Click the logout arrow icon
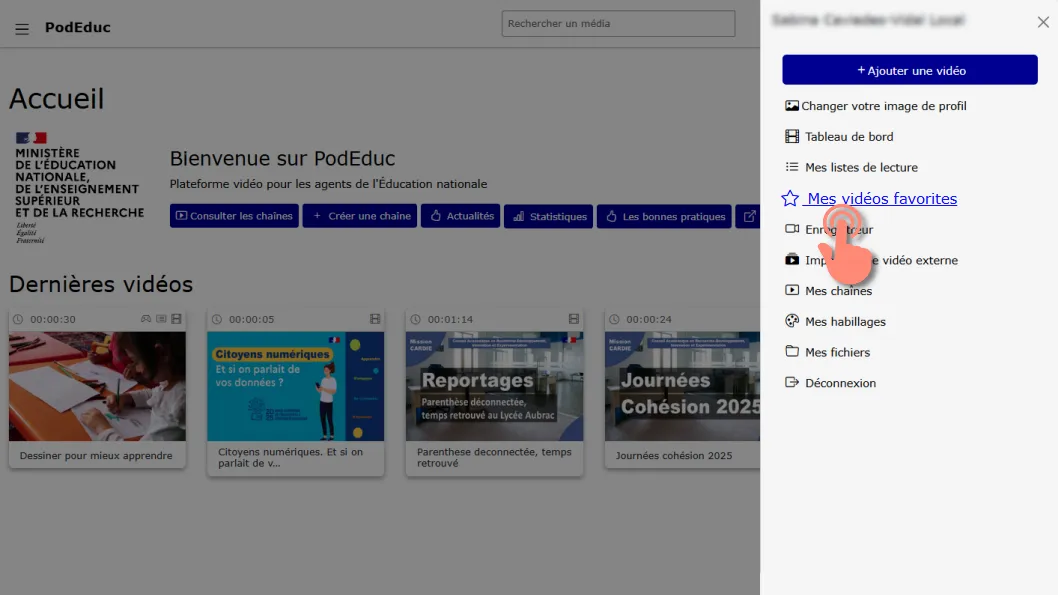 (x=791, y=382)
